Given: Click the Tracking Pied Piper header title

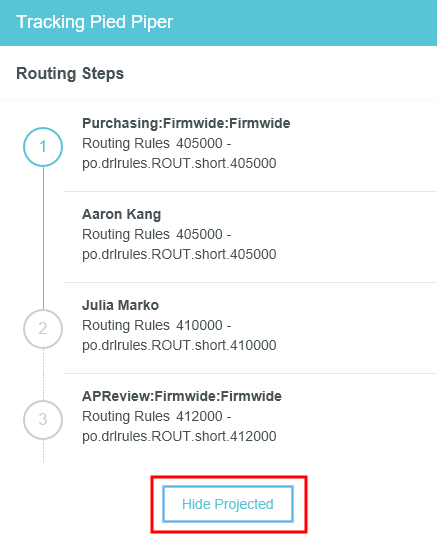Looking at the screenshot, I should [94, 22].
